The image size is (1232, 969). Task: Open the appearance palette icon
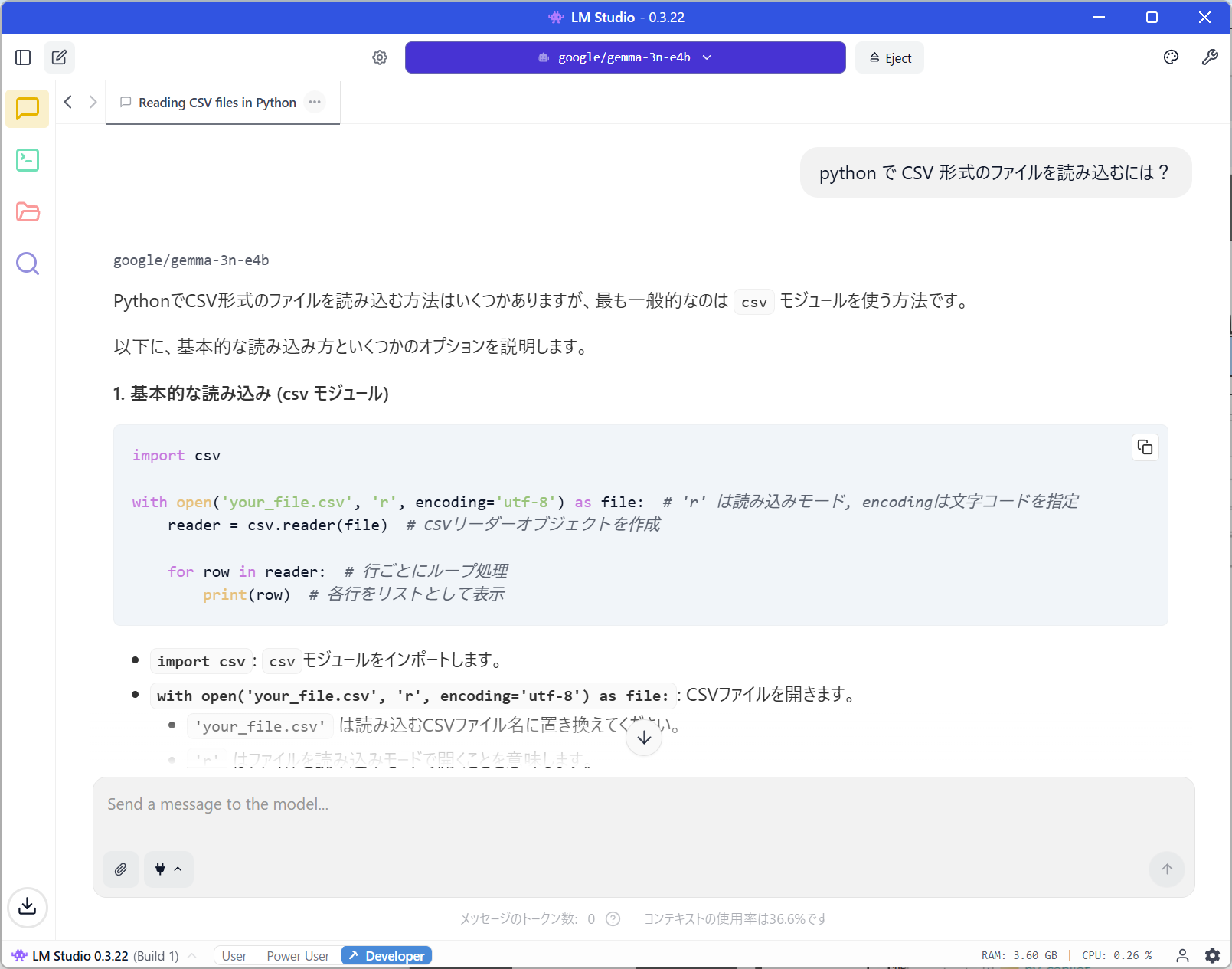pyautogui.click(x=1171, y=57)
